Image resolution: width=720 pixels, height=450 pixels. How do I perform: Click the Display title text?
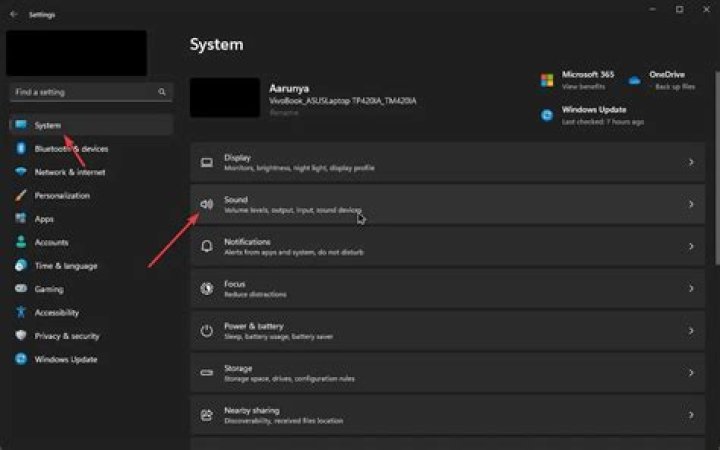[237, 158]
